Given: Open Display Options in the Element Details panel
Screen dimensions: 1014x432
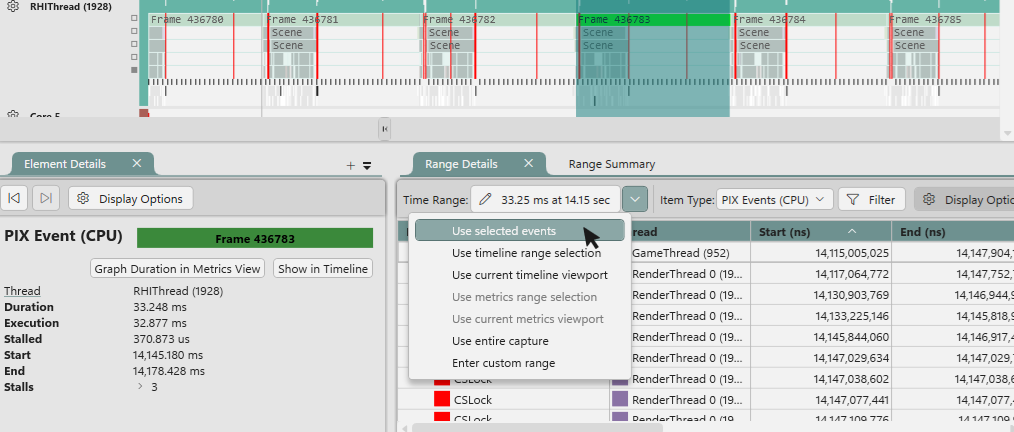Looking at the screenshot, I should [x=131, y=199].
